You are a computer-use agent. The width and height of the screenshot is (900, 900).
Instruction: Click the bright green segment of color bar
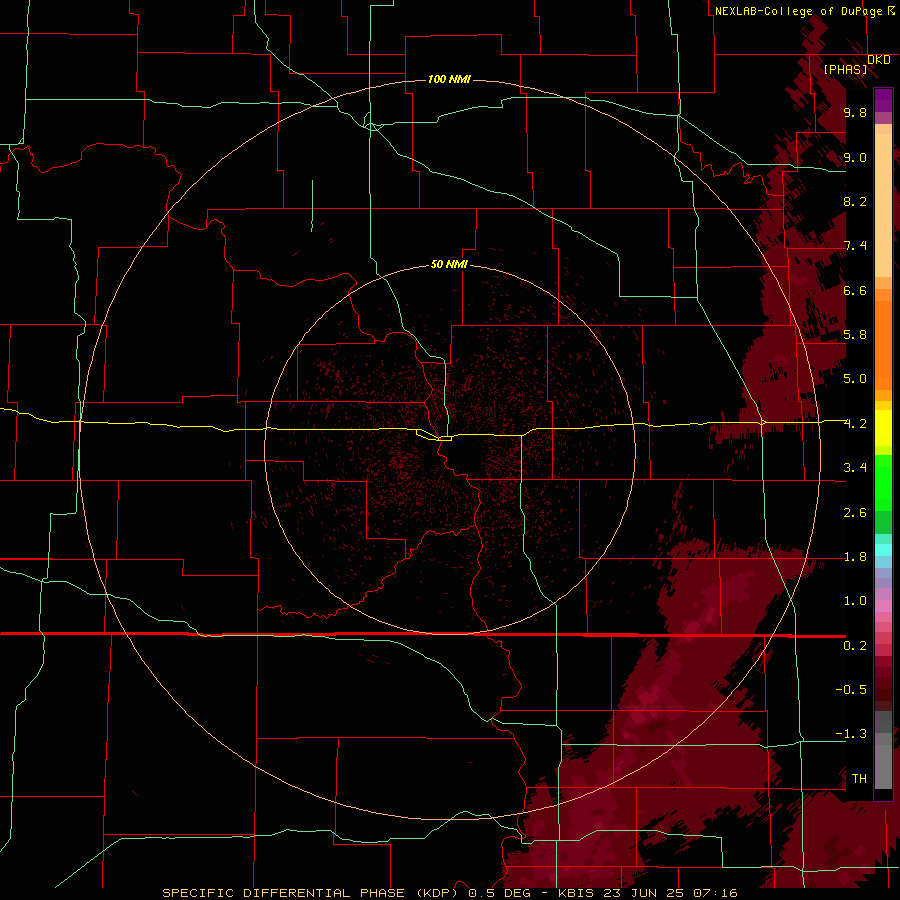pos(883,482)
